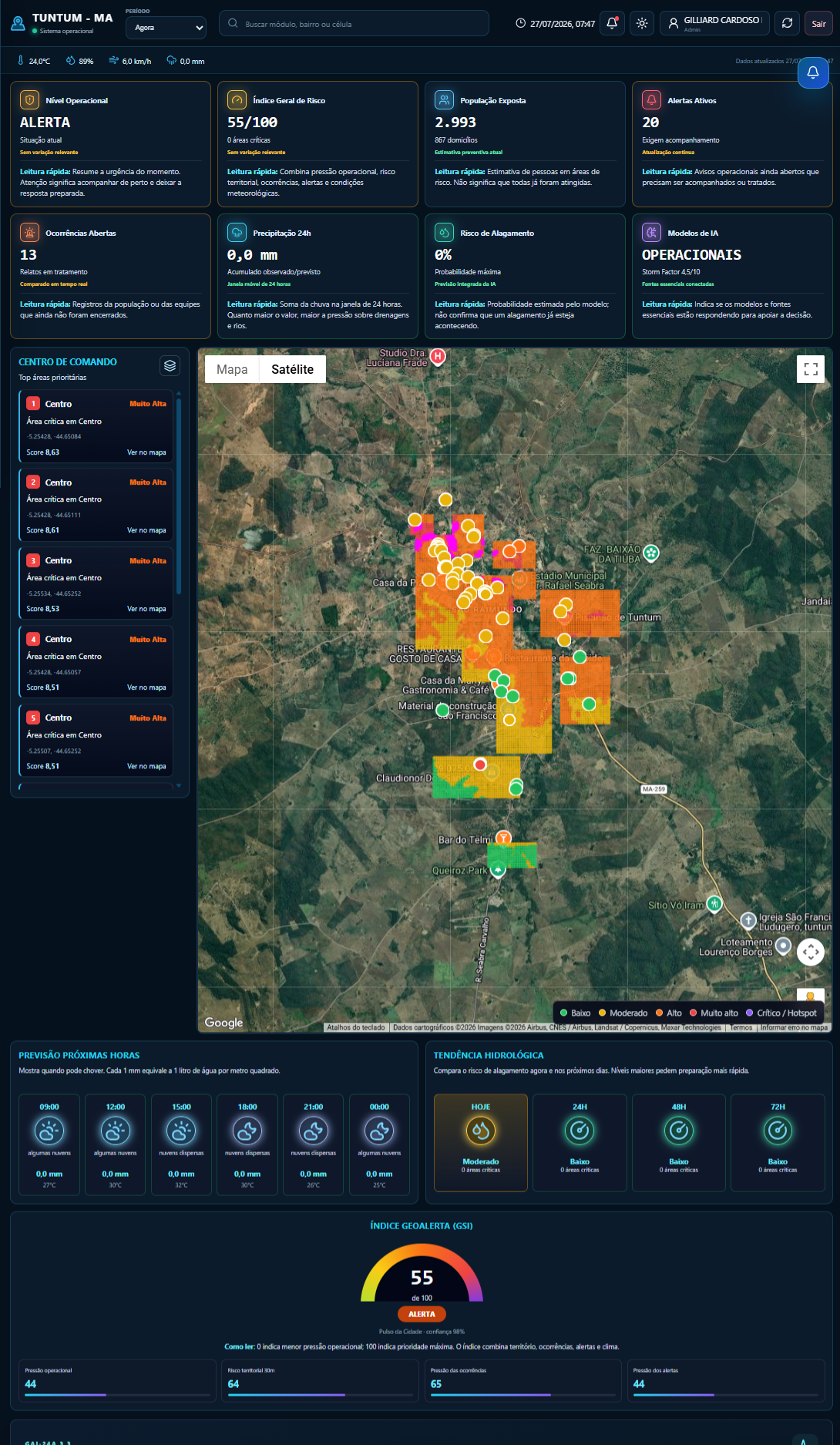The image size is (840, 1445).
Task: Click the 12:00 forecast weather icon
Action: tap(116, 1131)
